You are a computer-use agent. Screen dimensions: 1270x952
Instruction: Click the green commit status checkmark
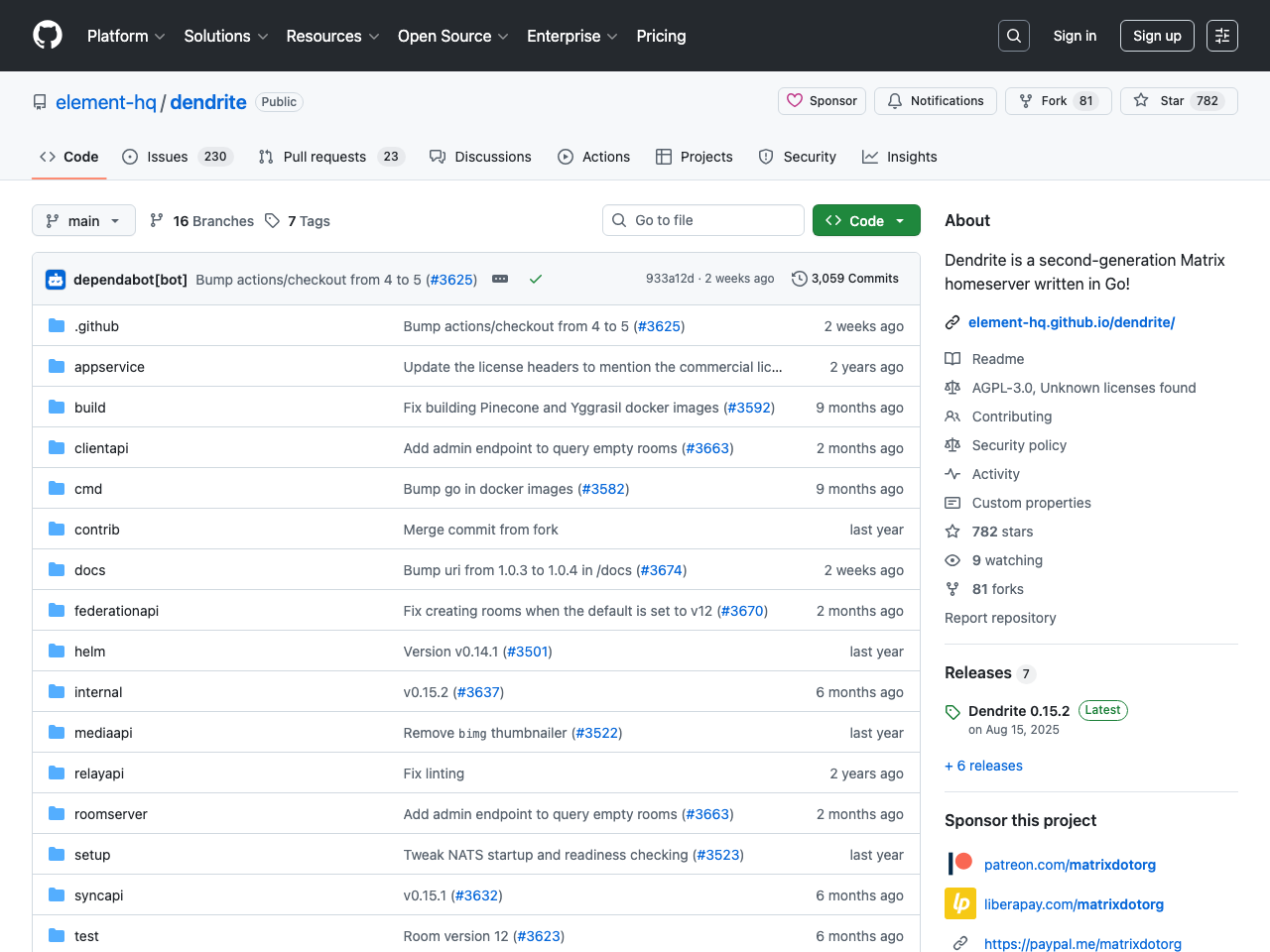[536, 280]
